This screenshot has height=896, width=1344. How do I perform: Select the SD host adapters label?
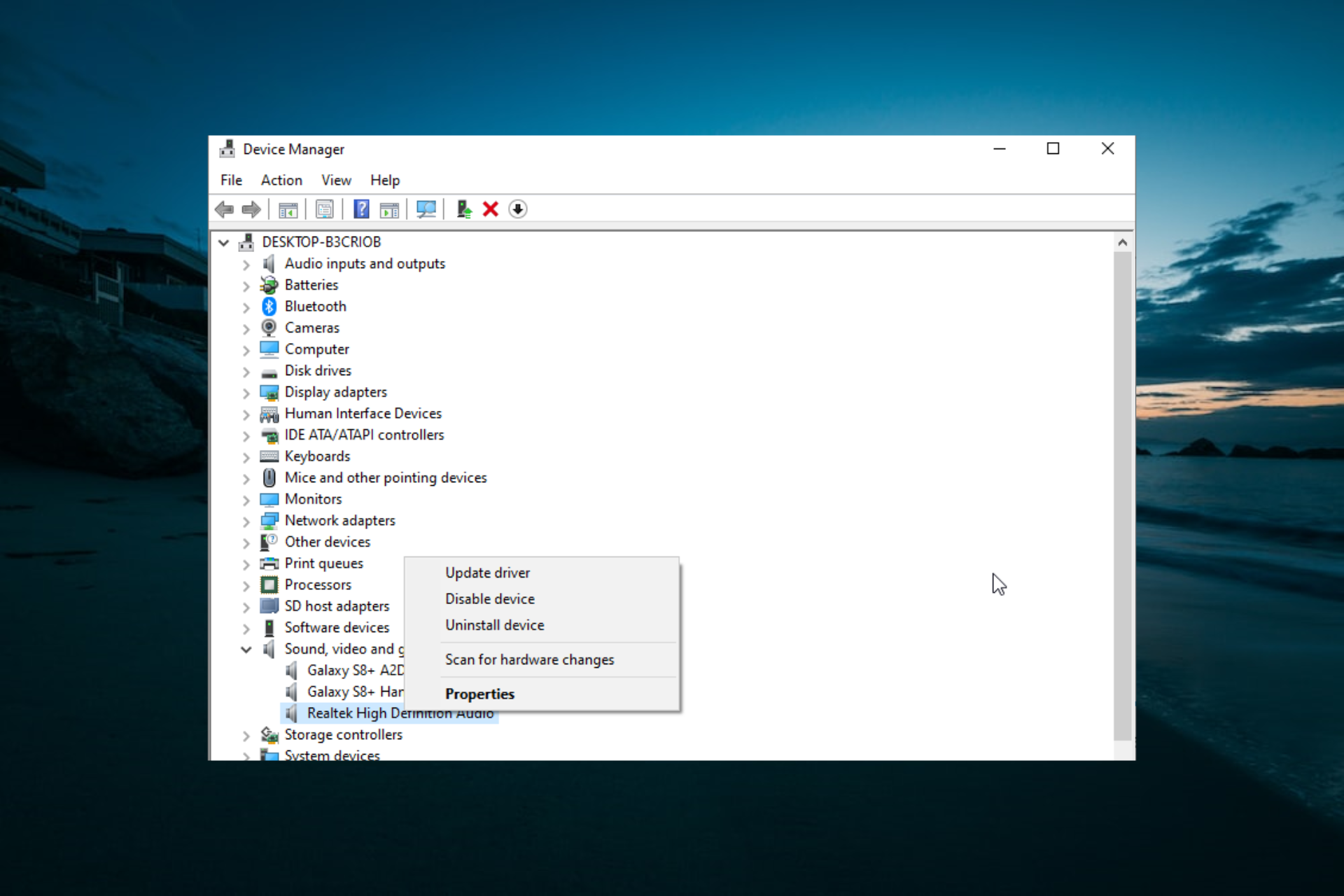click(337, 606)
